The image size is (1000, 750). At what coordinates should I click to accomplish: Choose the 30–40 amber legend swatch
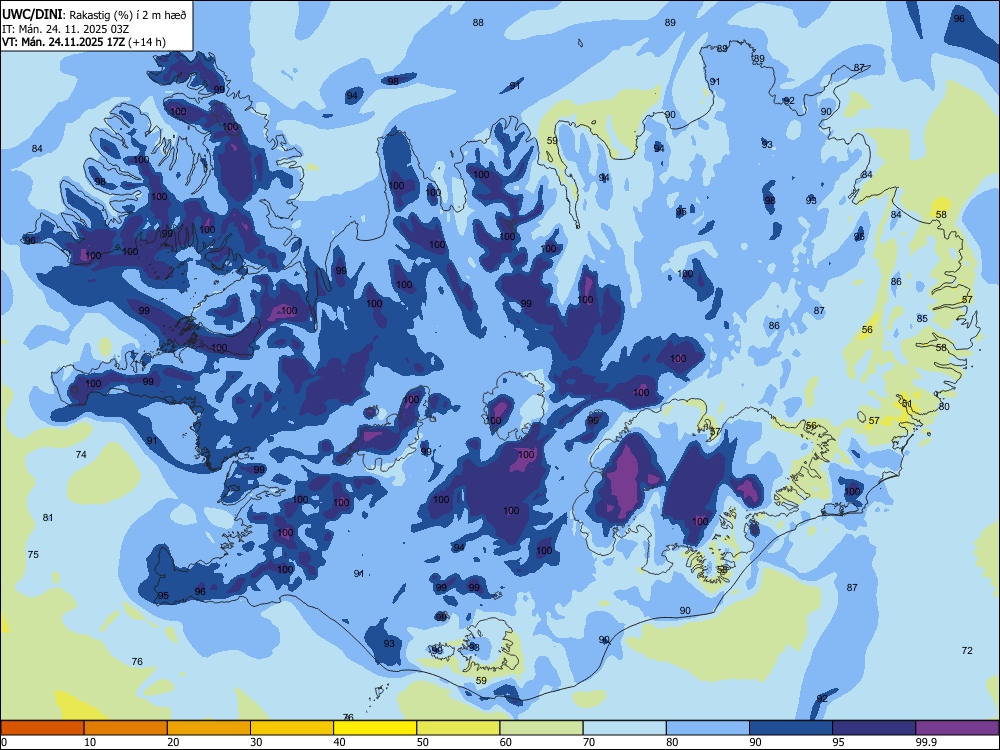[292, 728]
